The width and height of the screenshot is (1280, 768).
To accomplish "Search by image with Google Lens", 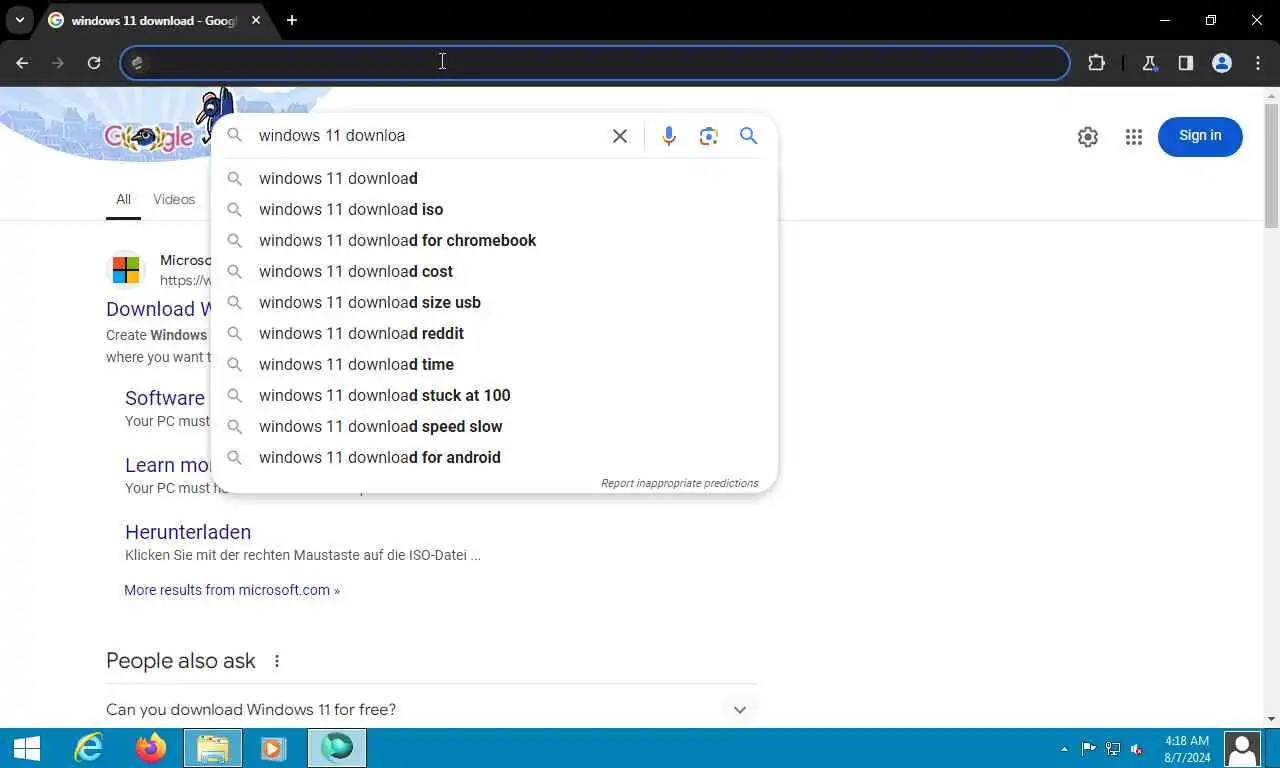I will [x=709, y=136].
